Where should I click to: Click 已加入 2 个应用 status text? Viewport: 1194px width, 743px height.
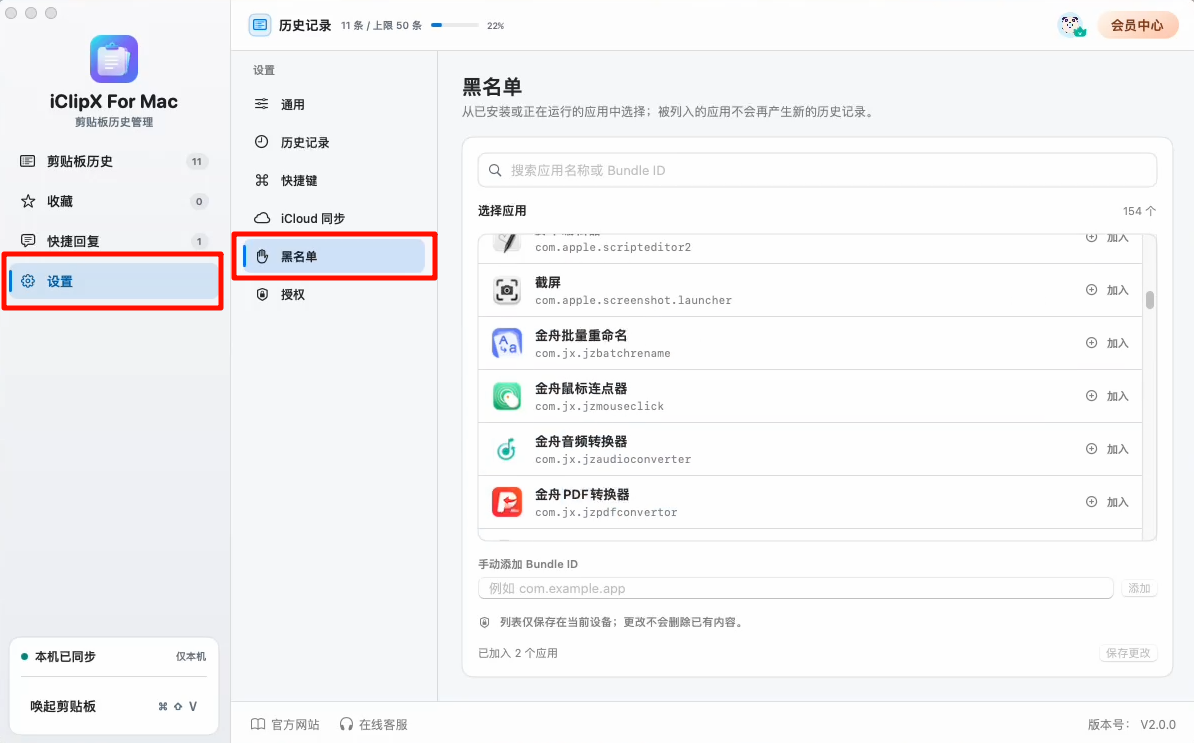click(x=518, y=653)
